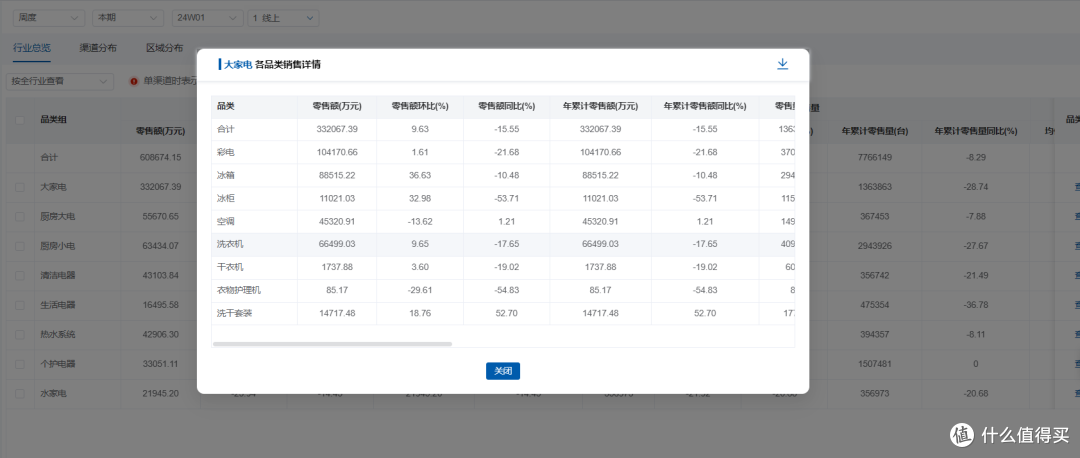1080x458 pixels.
Task: Click the -13.62 value in the 空调 row
Action: click(419, 221)
